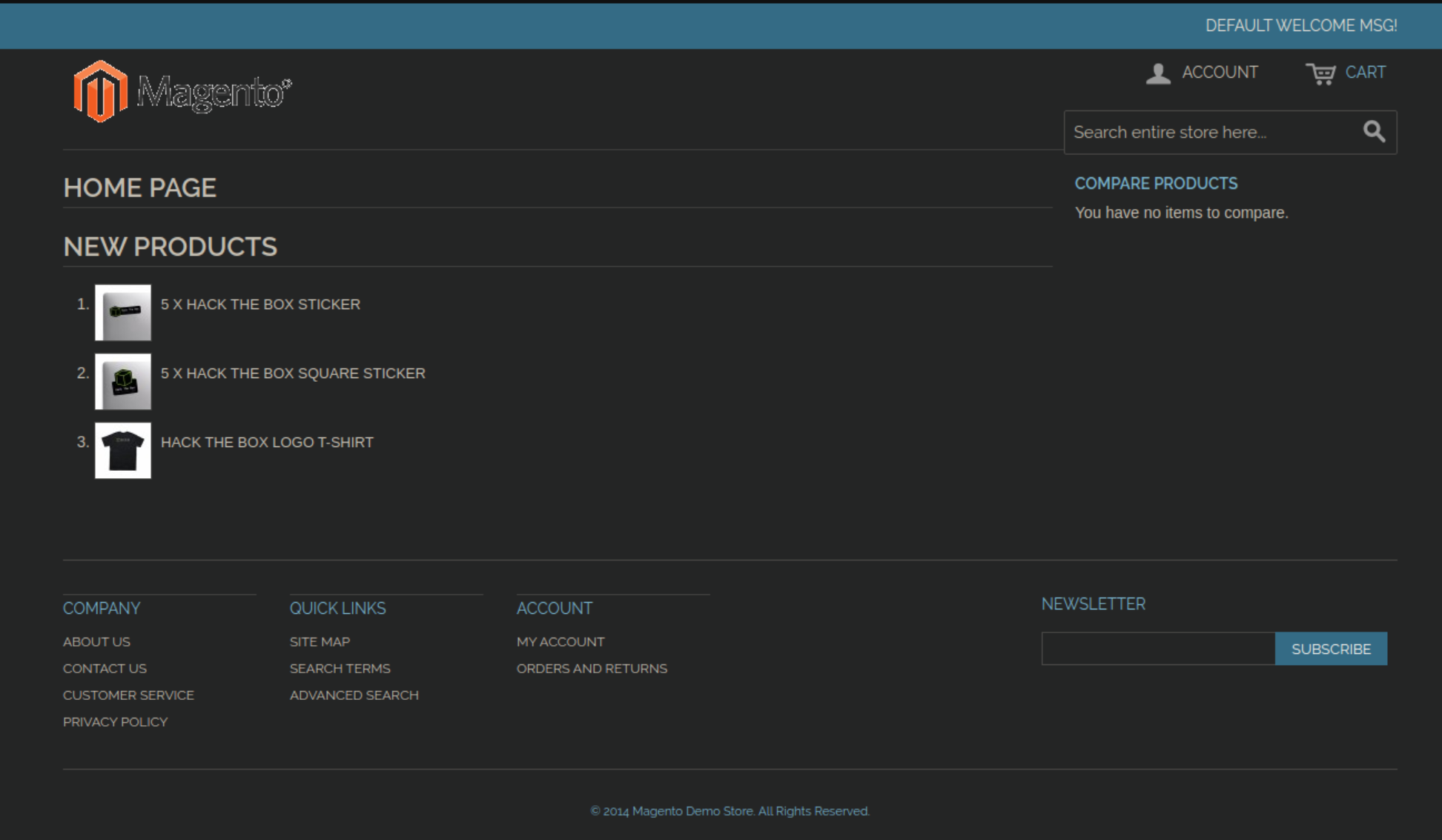Click the magnifying glass search icon
Screen dimensions: 1442x840
click(1374, 132)
